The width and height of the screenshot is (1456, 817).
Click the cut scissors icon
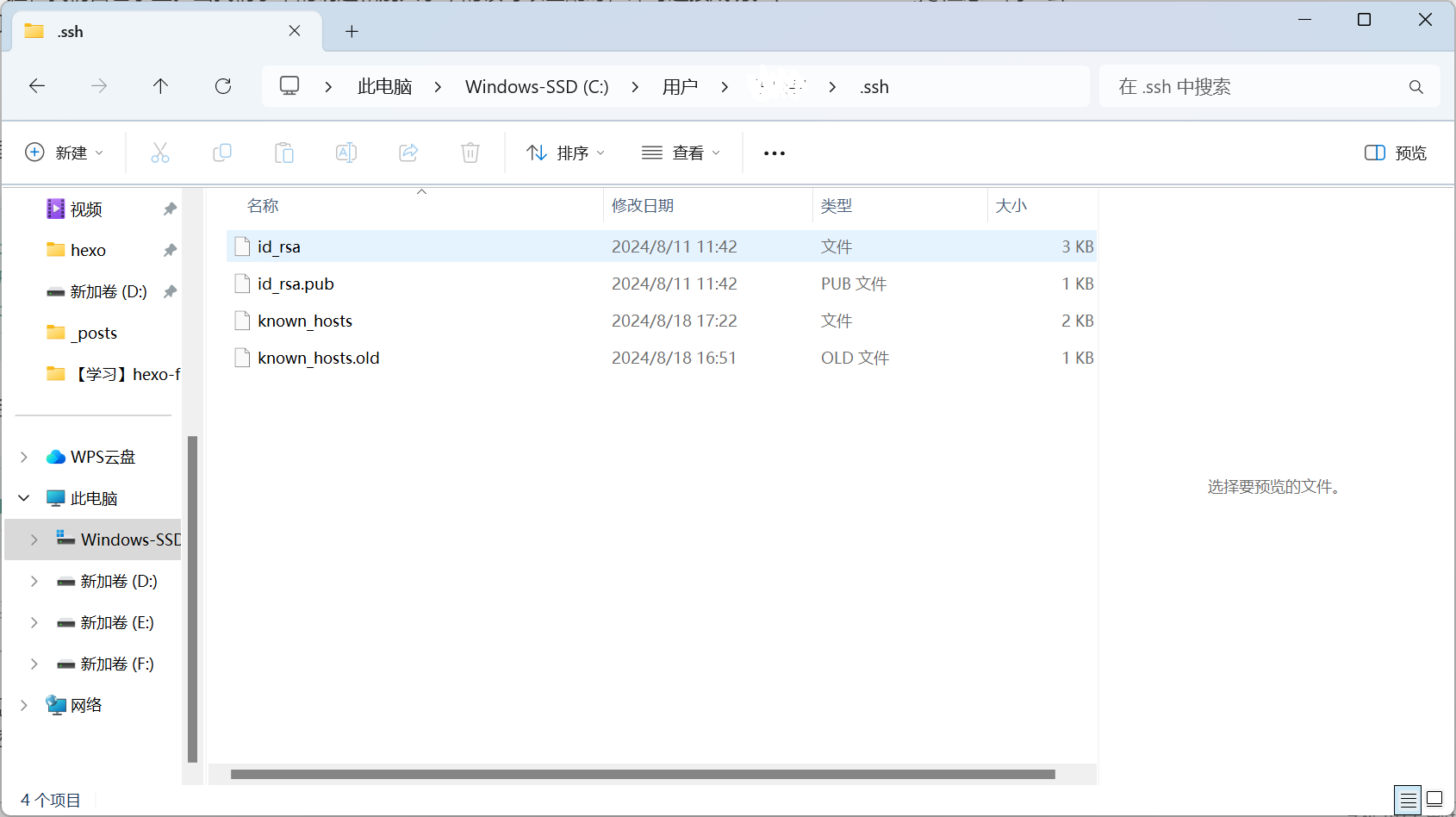click(160, 153)
